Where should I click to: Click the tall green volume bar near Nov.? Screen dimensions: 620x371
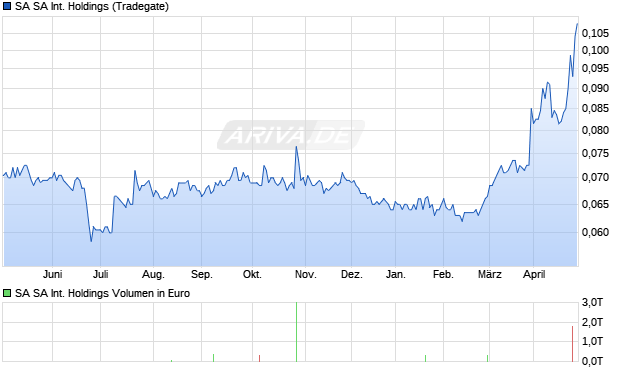tap(296, 332)
